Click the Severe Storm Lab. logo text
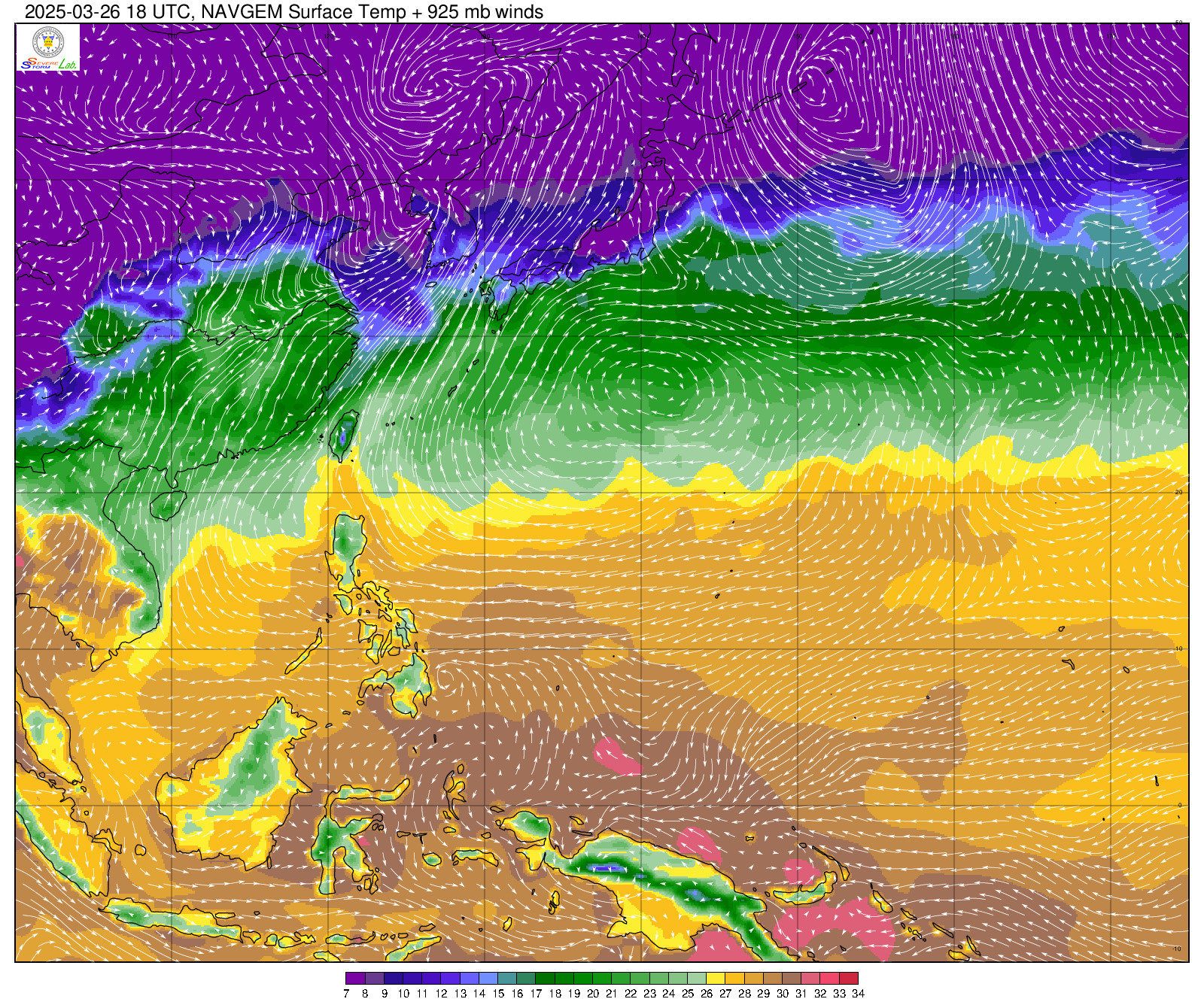Viewport: 1204px width, 1008px height. click(x=48, y=65)
